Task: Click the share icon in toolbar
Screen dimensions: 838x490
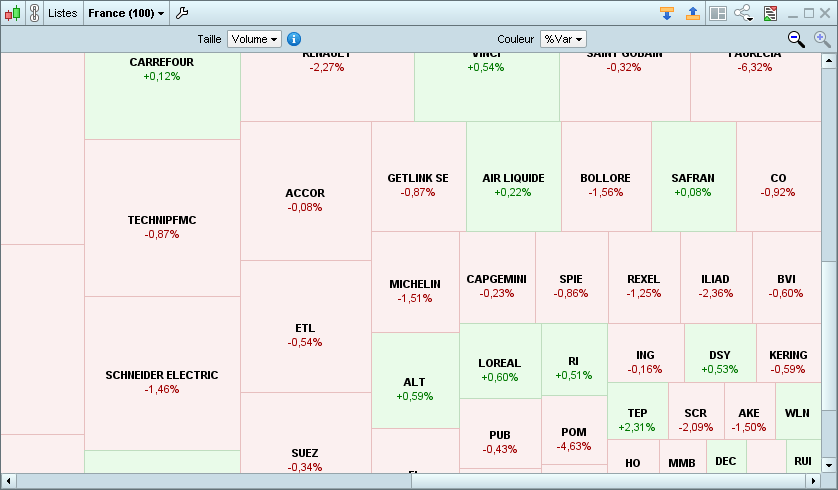Action: click(x=743, y=13)
